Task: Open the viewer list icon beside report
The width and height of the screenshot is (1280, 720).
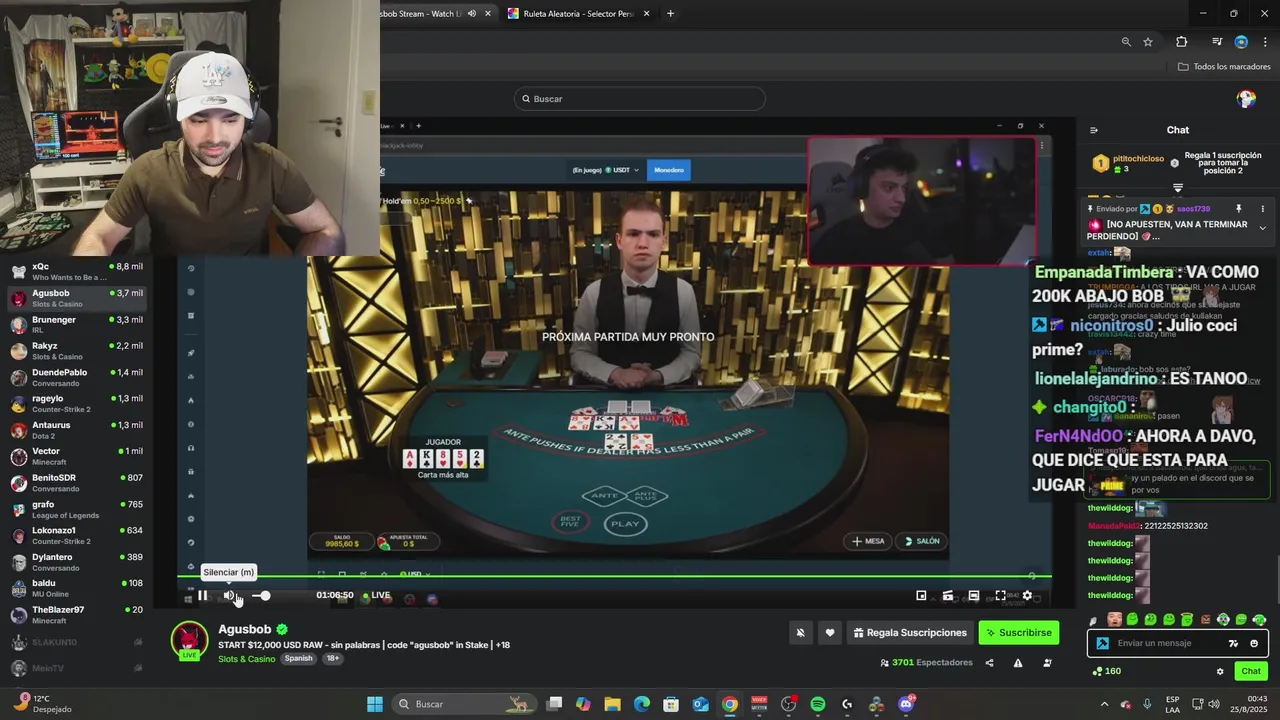Action: pyautogui.click(x=1047, y=663)
